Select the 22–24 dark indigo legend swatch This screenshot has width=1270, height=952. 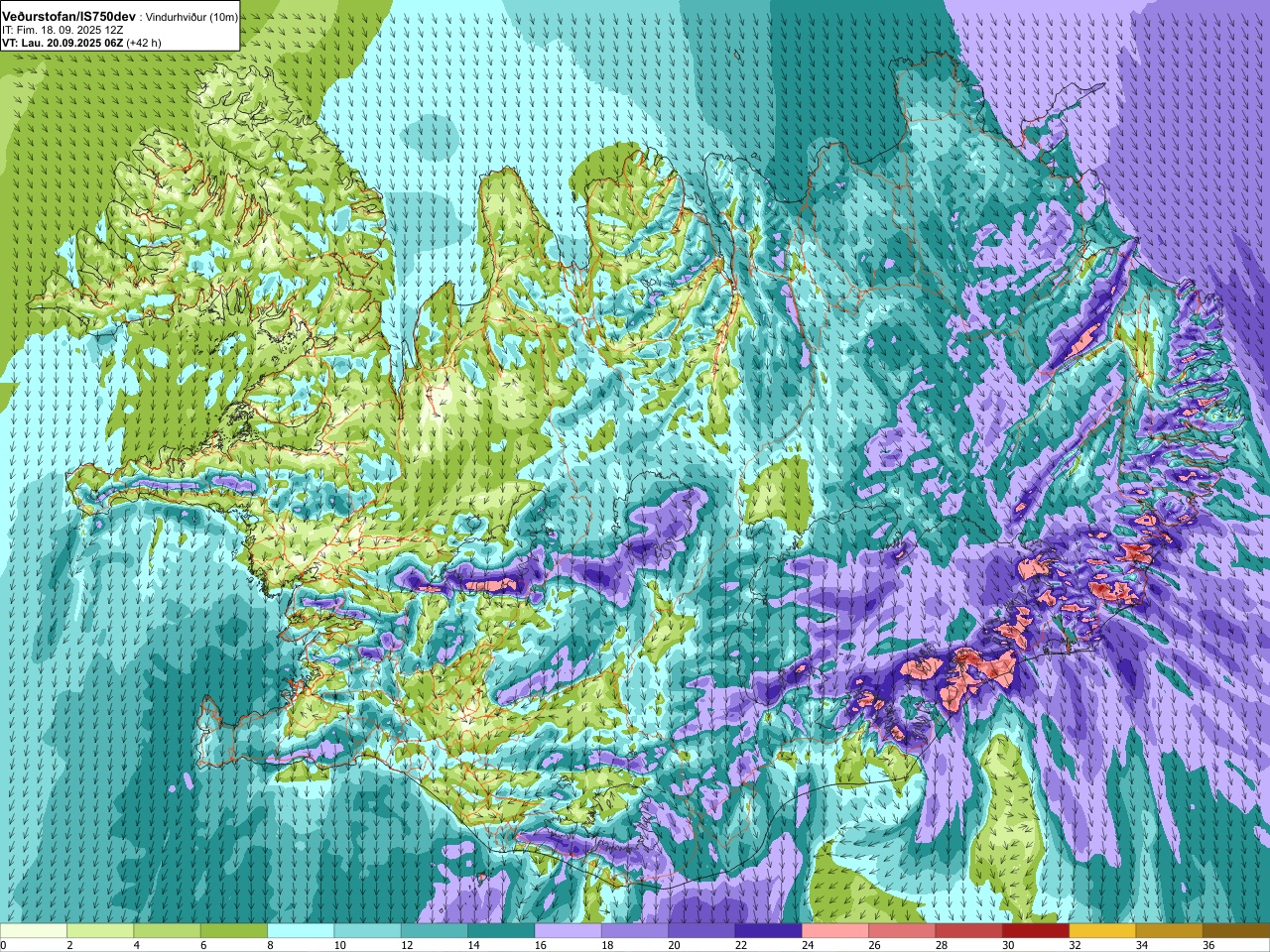pos(768,931)
